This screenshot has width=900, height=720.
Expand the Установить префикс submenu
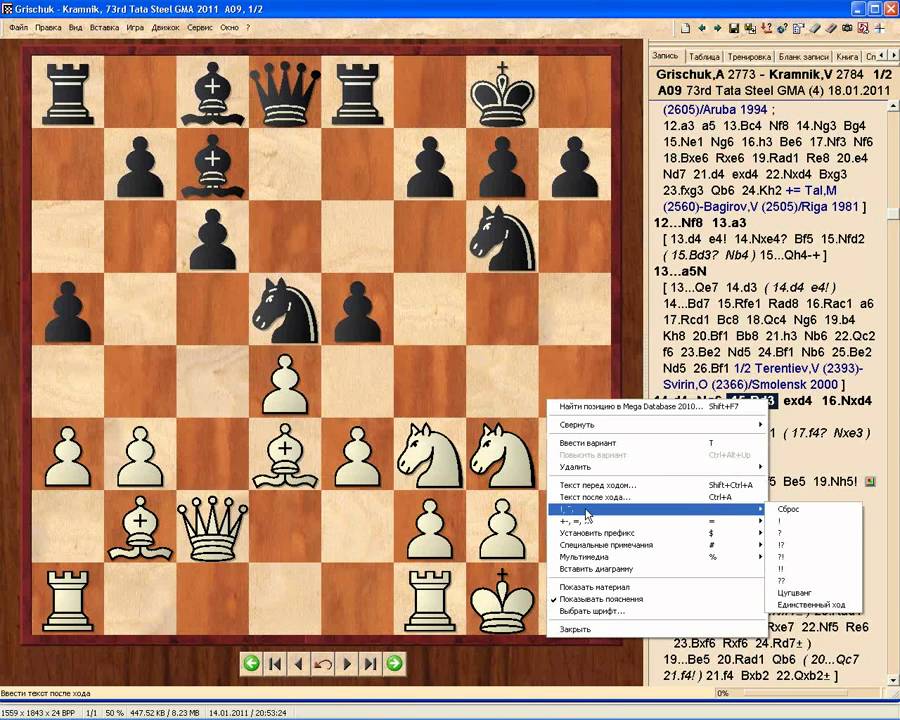[x=657, y=533]
